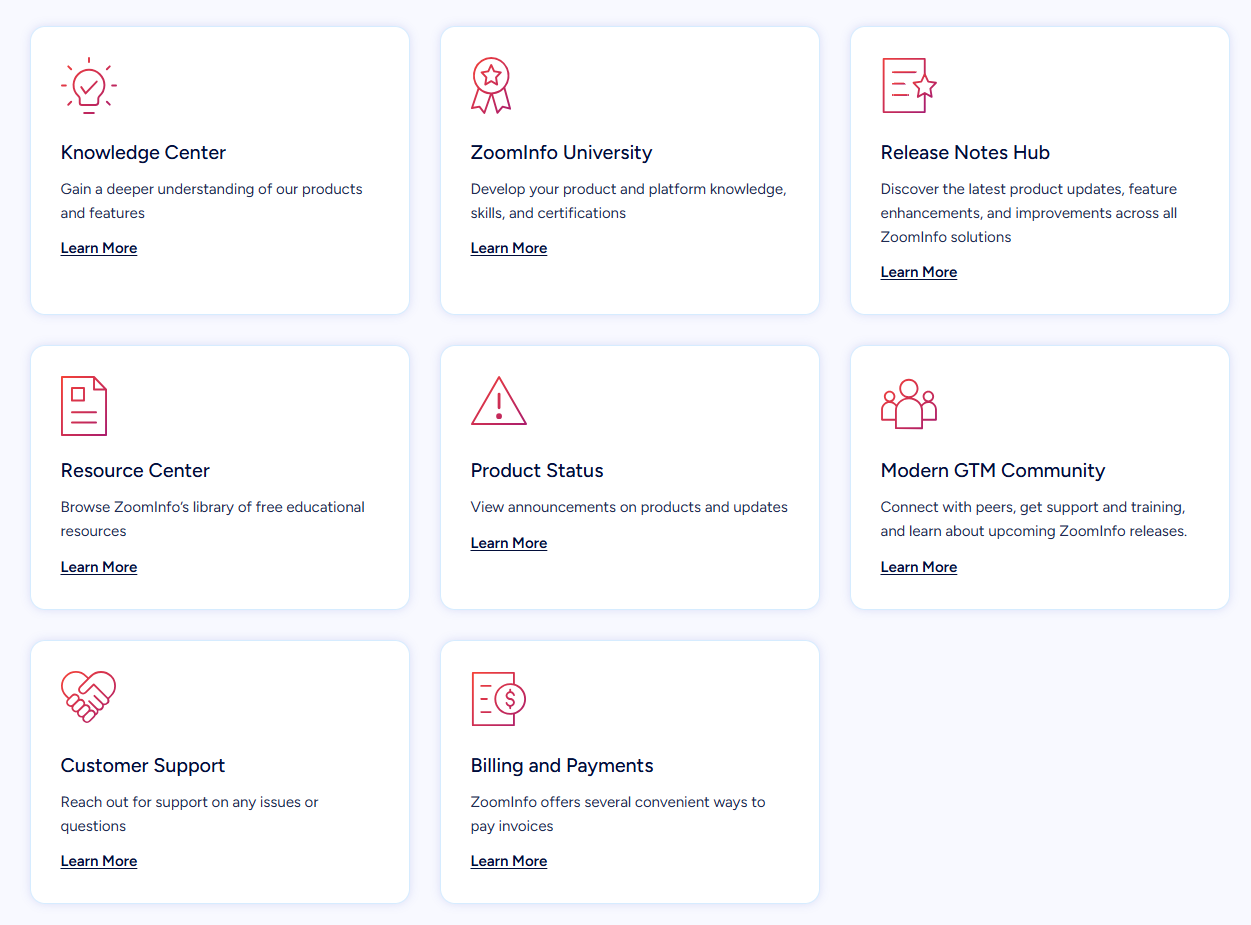
Task: Select Learn More under Product Status
Action: (509, 543)
